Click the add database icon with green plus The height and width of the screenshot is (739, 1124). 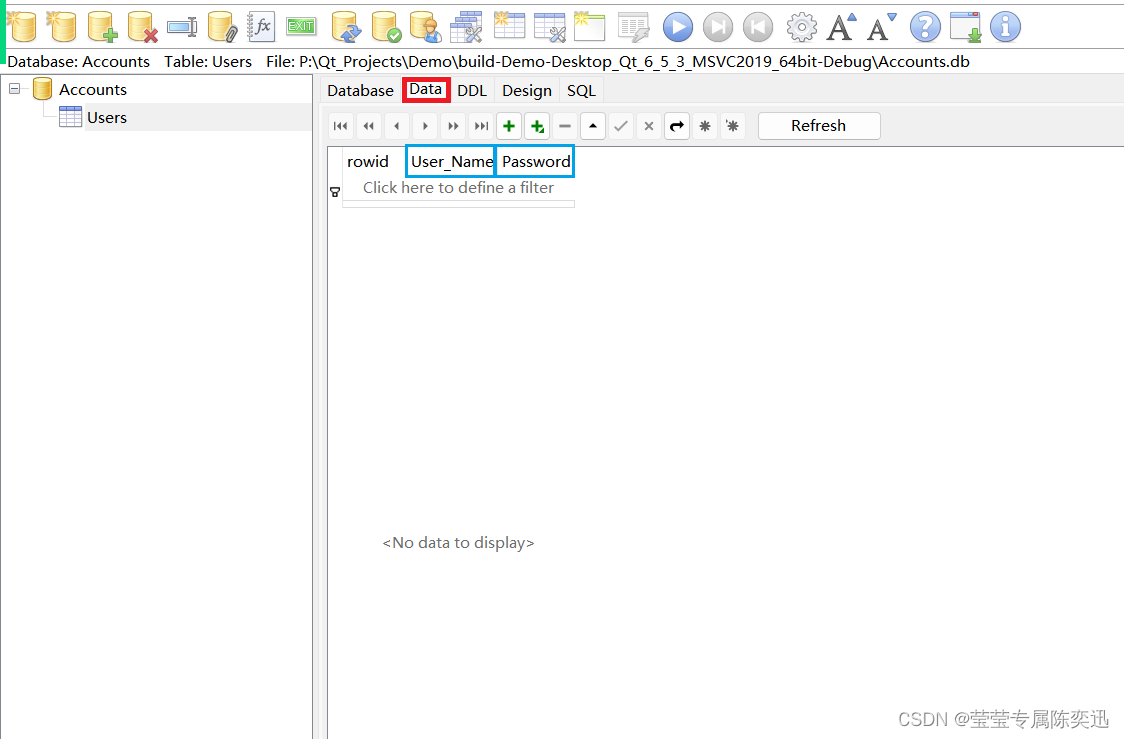click(x=103, y=27)
